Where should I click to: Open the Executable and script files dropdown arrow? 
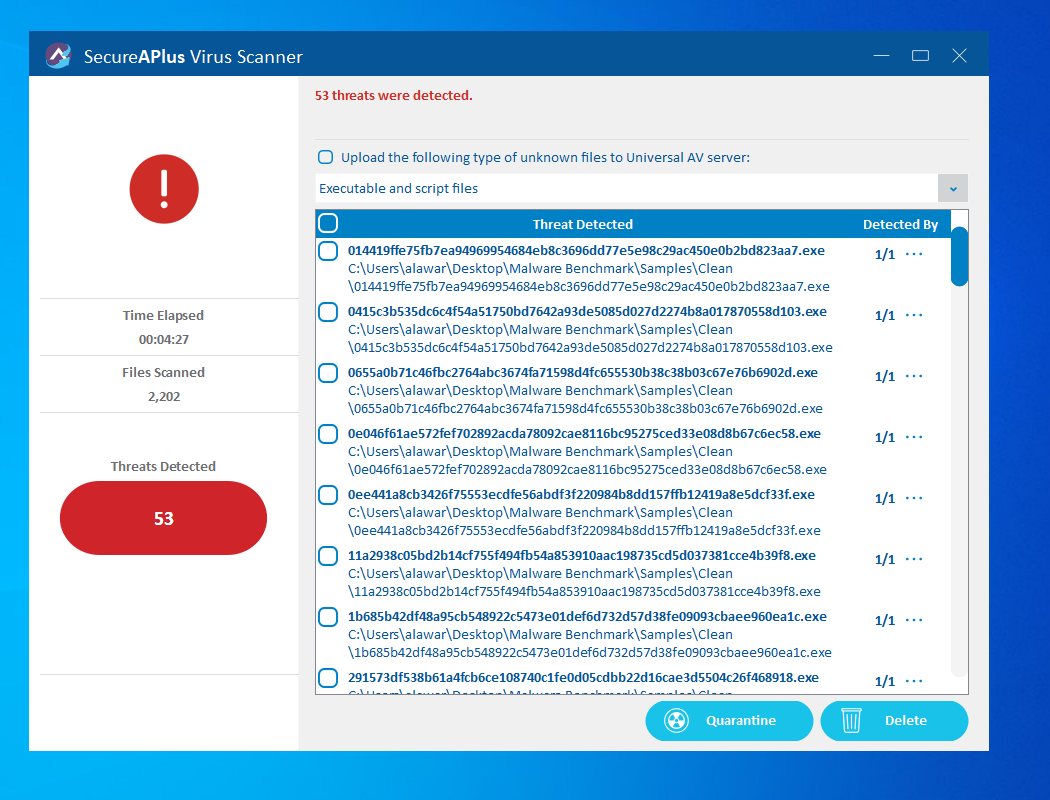[x=953, y=188]
